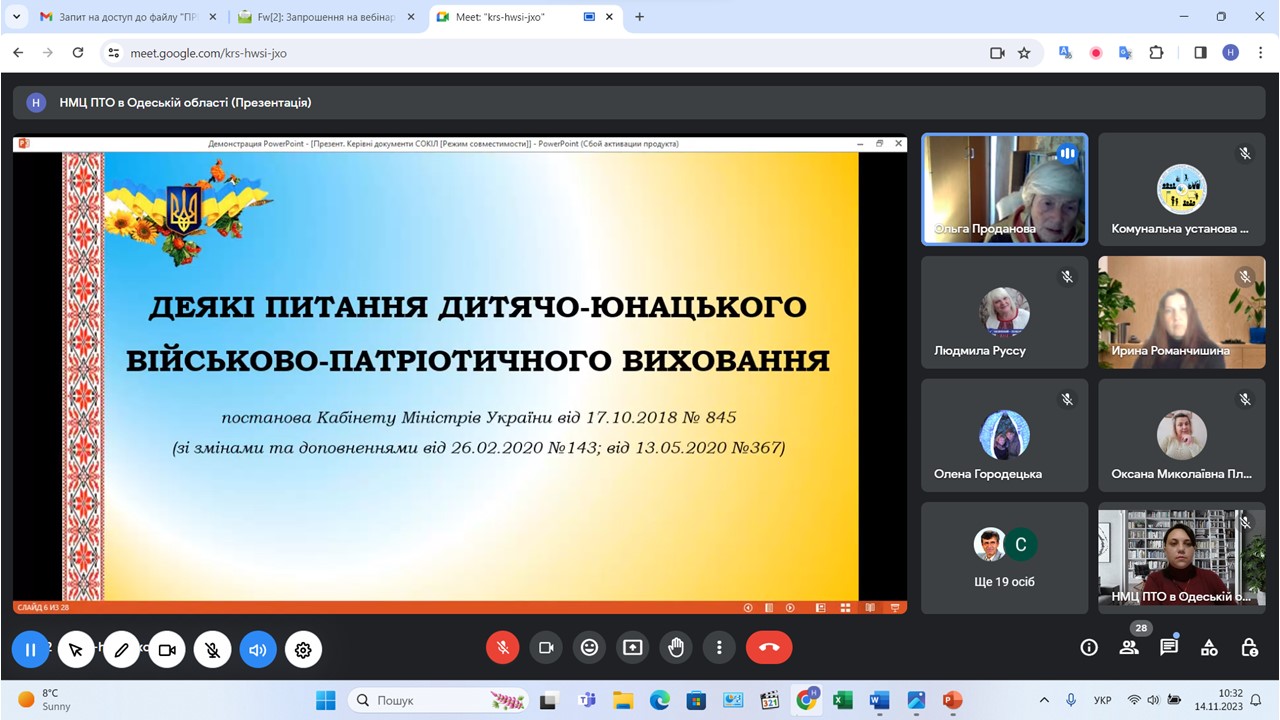1280x720 pixels.
Task: Switch to the Gmail file access request tab
Action: [x=125, y=17]
